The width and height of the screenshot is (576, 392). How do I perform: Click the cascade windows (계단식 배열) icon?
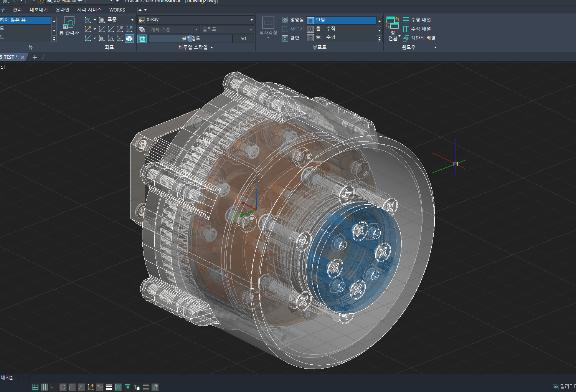coord(406,38)
